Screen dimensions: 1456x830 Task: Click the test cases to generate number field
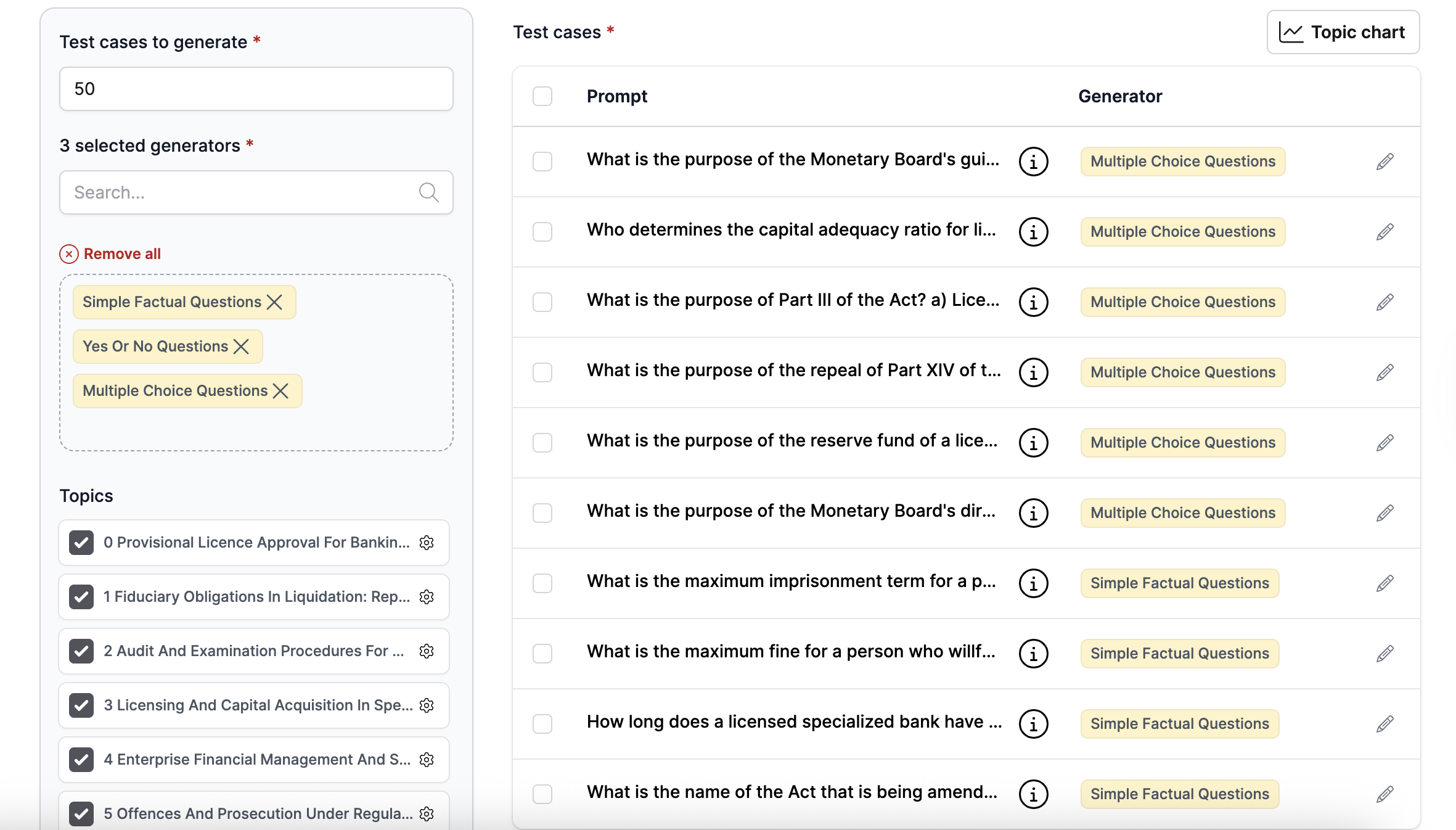(x=255, y=88)
